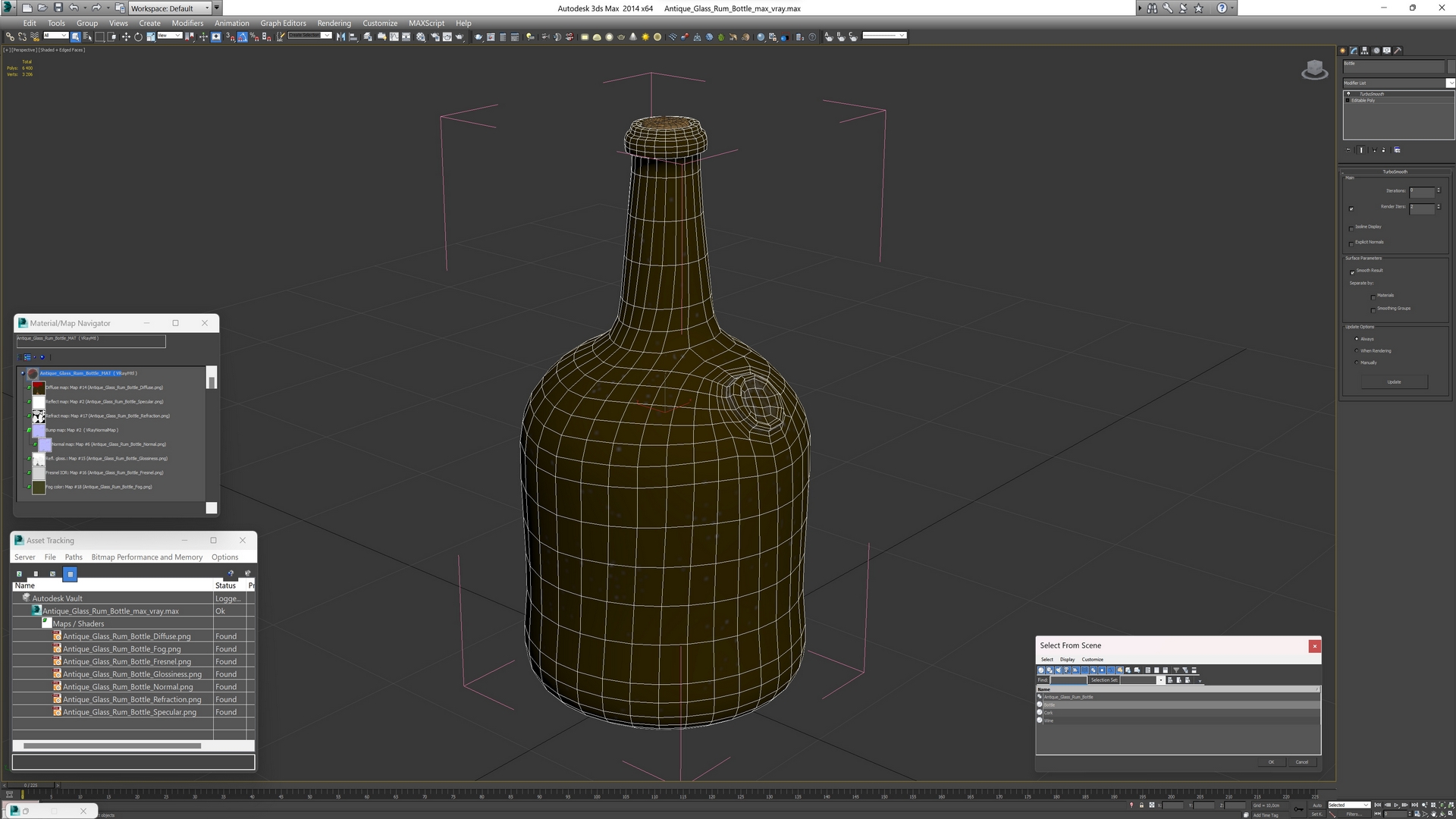
Task: Click the Save File icon
Action: point(58,8)
